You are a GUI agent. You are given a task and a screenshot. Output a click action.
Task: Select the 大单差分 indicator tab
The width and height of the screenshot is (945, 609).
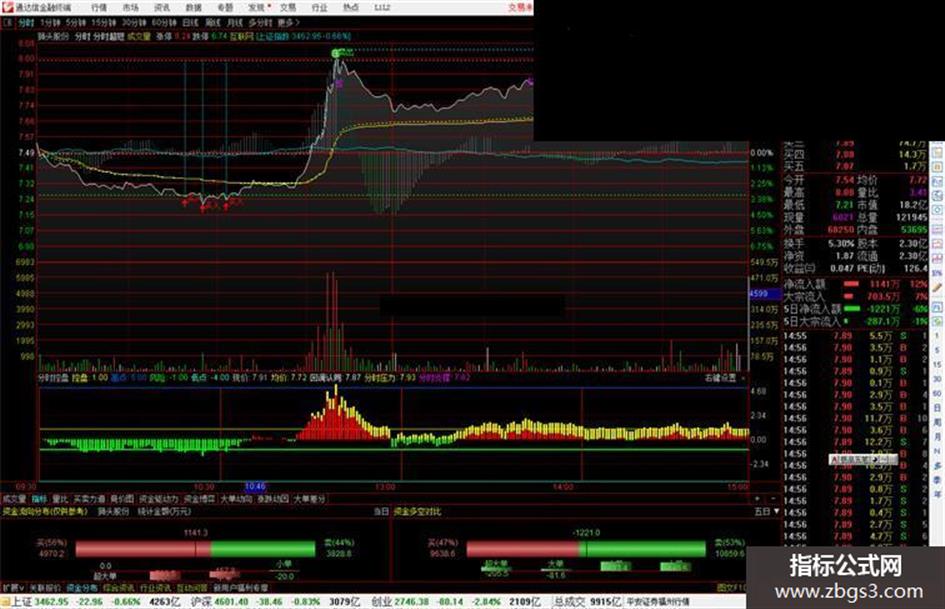309,499
